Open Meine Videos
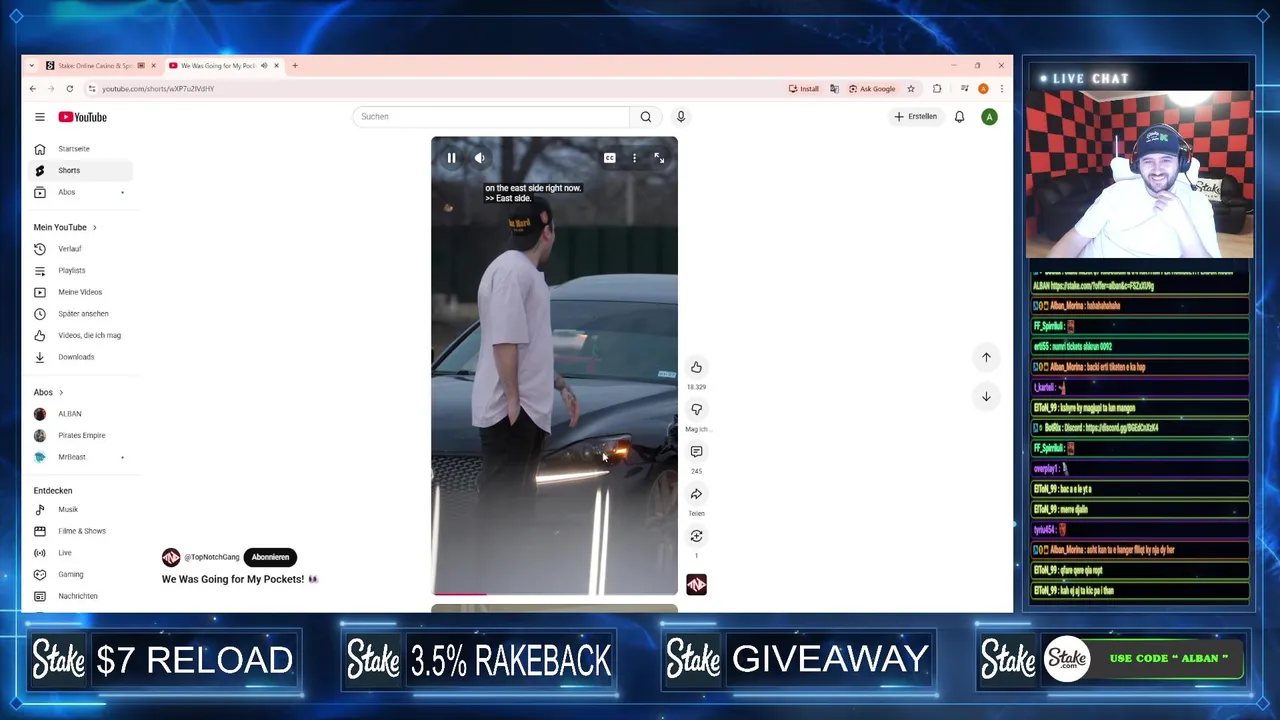The width and height of the screenshot is (1280, 720). 80,292
